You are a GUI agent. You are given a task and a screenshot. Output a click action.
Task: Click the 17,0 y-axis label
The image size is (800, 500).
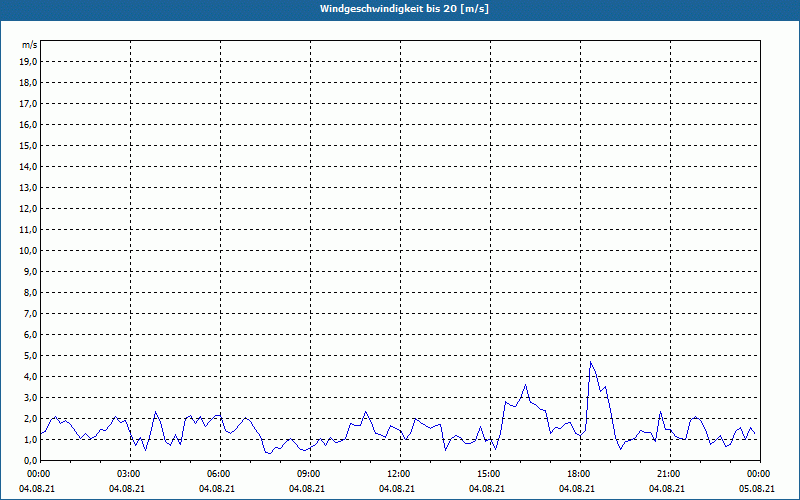[x=28, y=104]
